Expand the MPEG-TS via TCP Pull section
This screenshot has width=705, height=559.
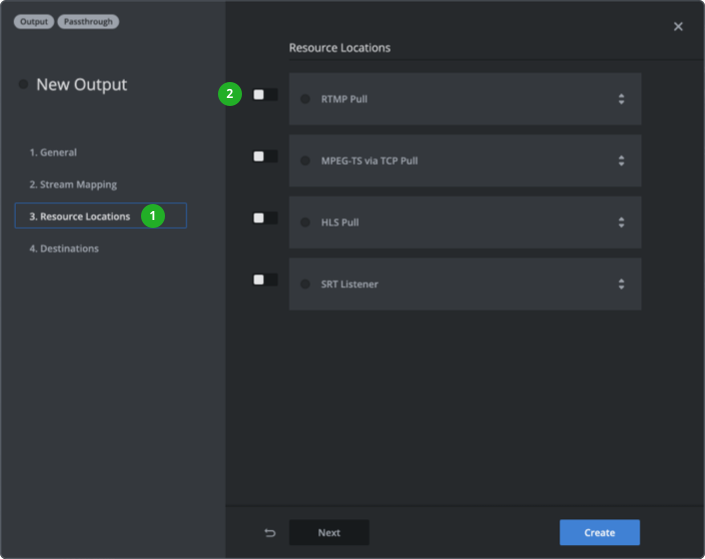tap(621, 161)
